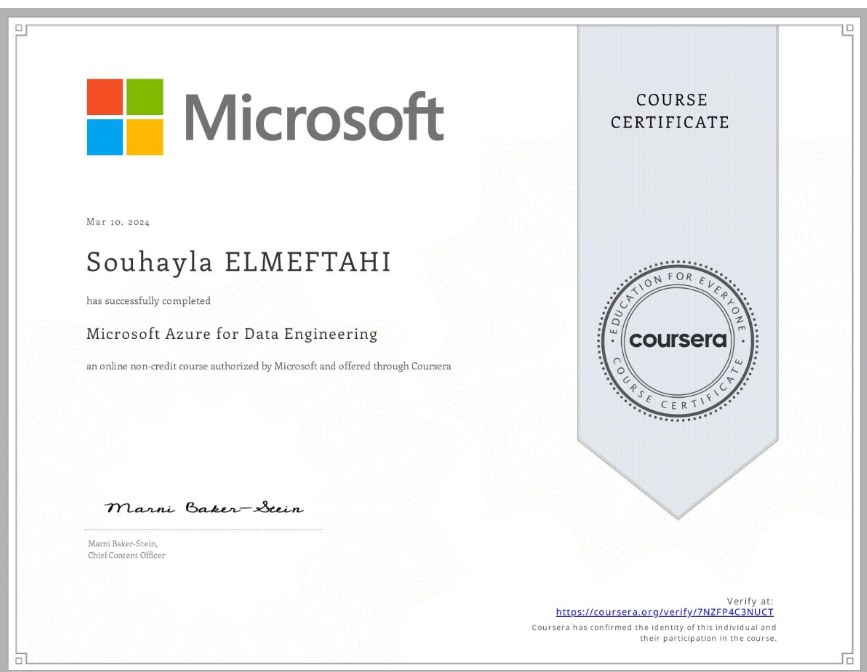Click the "an online non-credit course" description line
867x672 pixels.
click(x=269, y=366)
